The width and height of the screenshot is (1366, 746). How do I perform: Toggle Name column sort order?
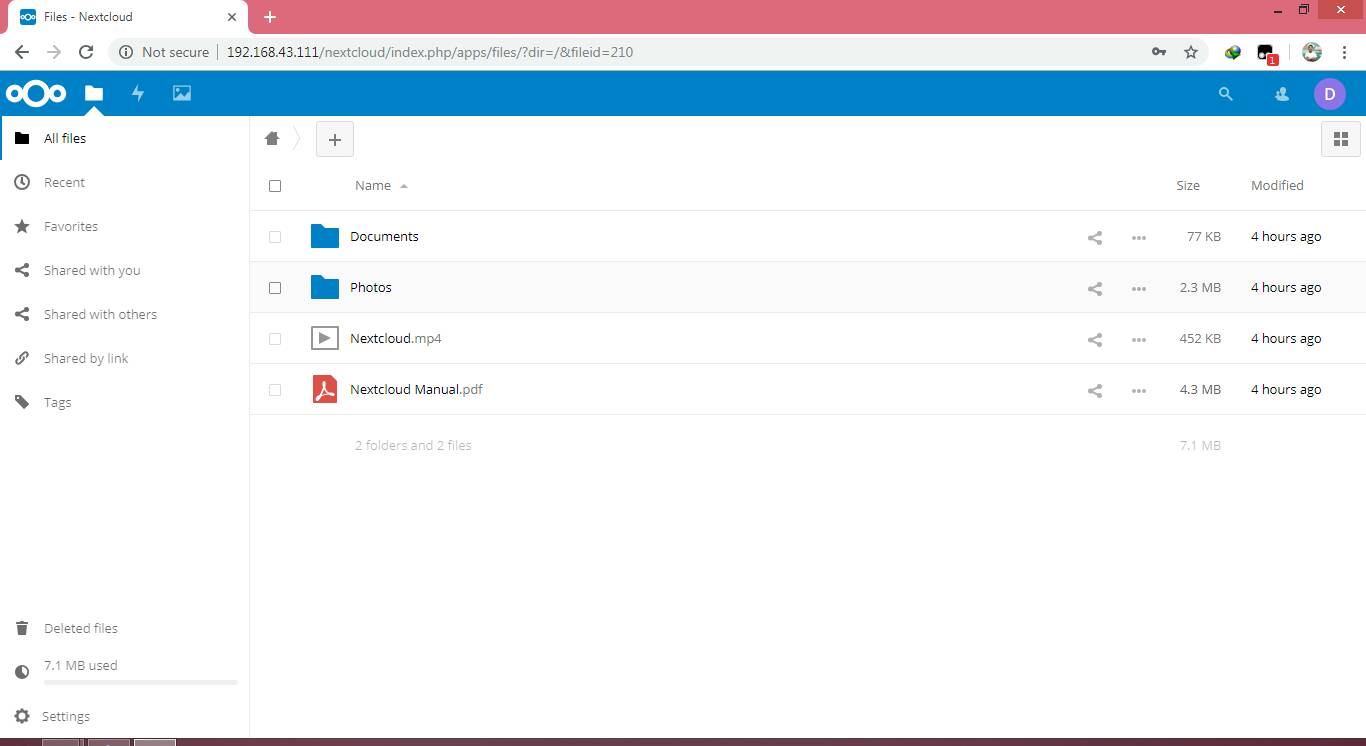tap(372, 185)
